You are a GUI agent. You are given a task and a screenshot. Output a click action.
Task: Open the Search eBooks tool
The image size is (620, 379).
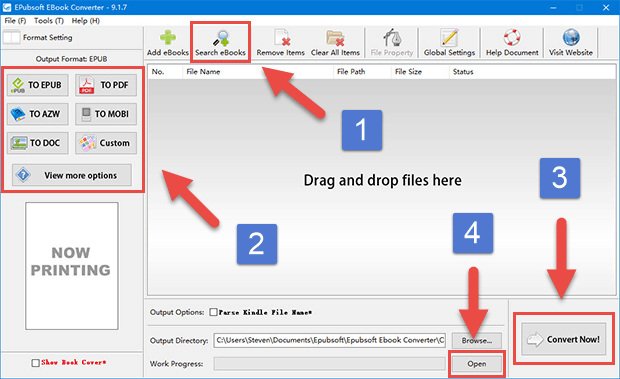[220, 43]
